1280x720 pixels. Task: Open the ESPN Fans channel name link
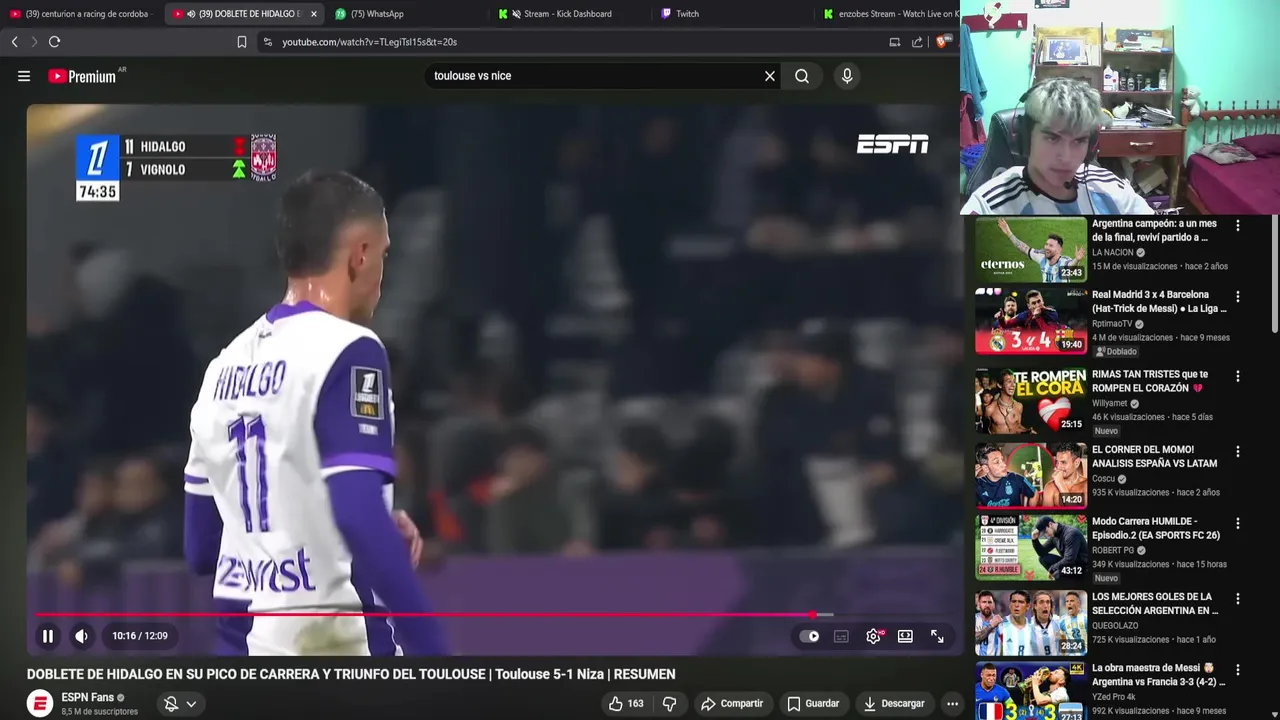pos(88,697)
